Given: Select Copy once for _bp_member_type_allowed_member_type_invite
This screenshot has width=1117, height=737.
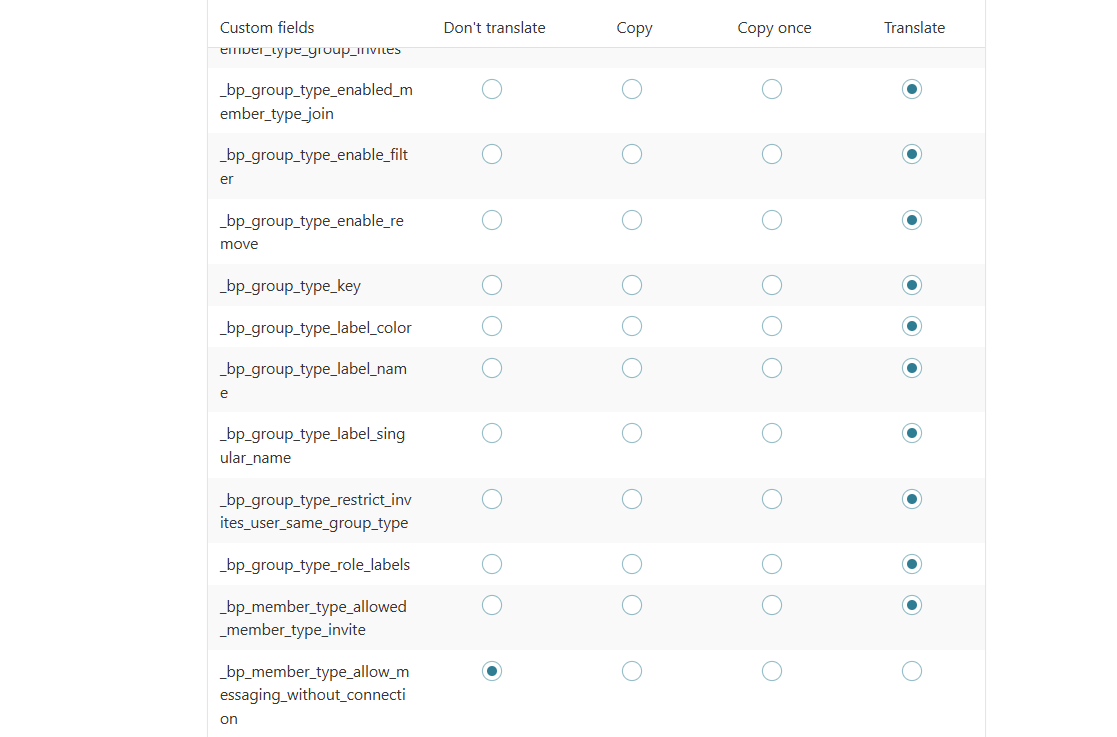Looking at the screenshot, I should [x=772, y=605].
